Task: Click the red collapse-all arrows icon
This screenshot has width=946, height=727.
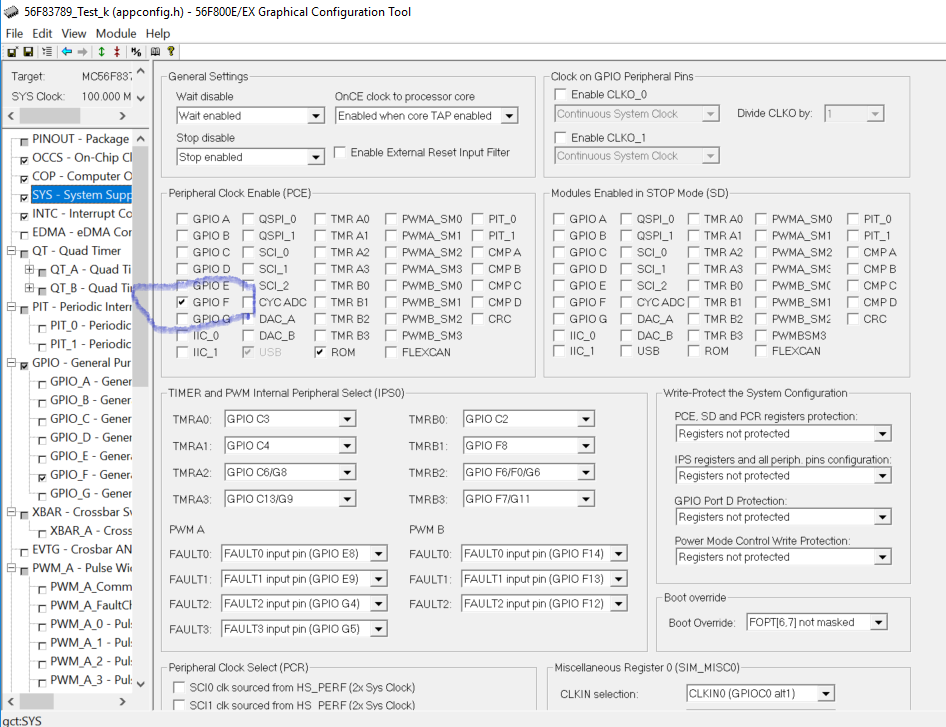Action: (x=117, y=52)
